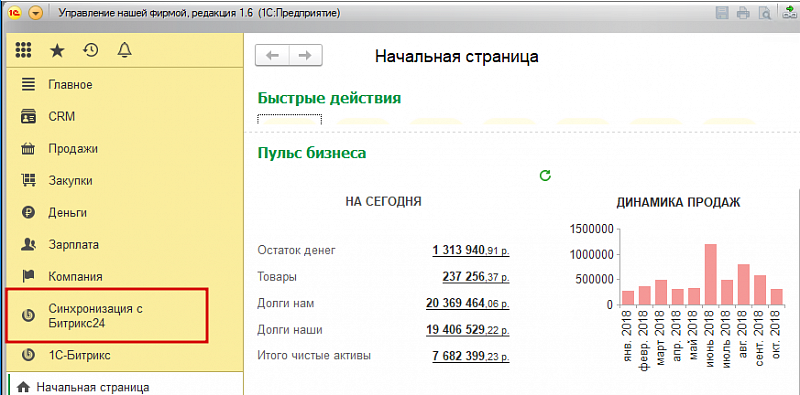This screenshot has height=395, width=800.
Task: Open the 1C main menu dropdown arrow
Action: point(35,13)
